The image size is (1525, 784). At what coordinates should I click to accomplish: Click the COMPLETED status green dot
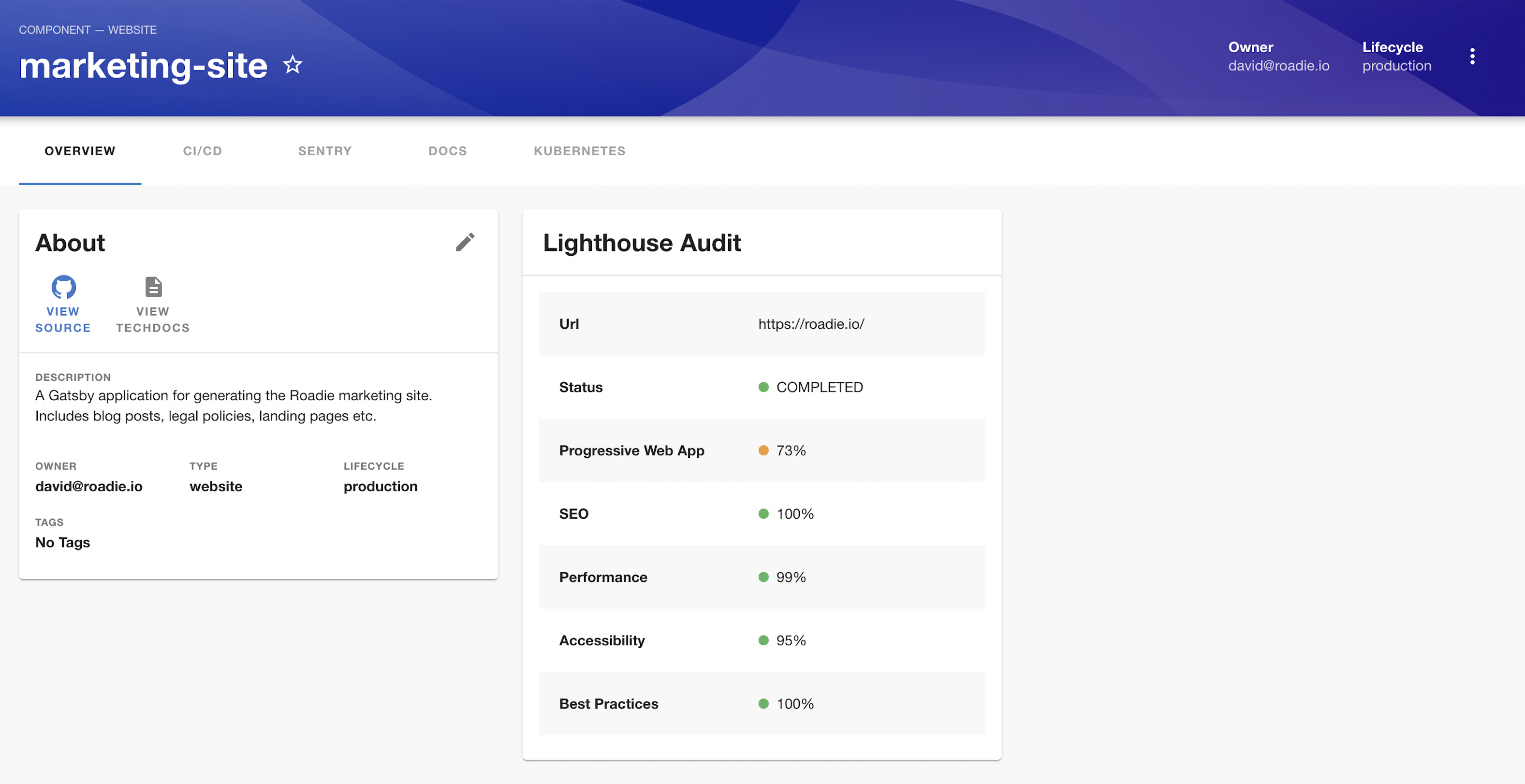(763, 387)
